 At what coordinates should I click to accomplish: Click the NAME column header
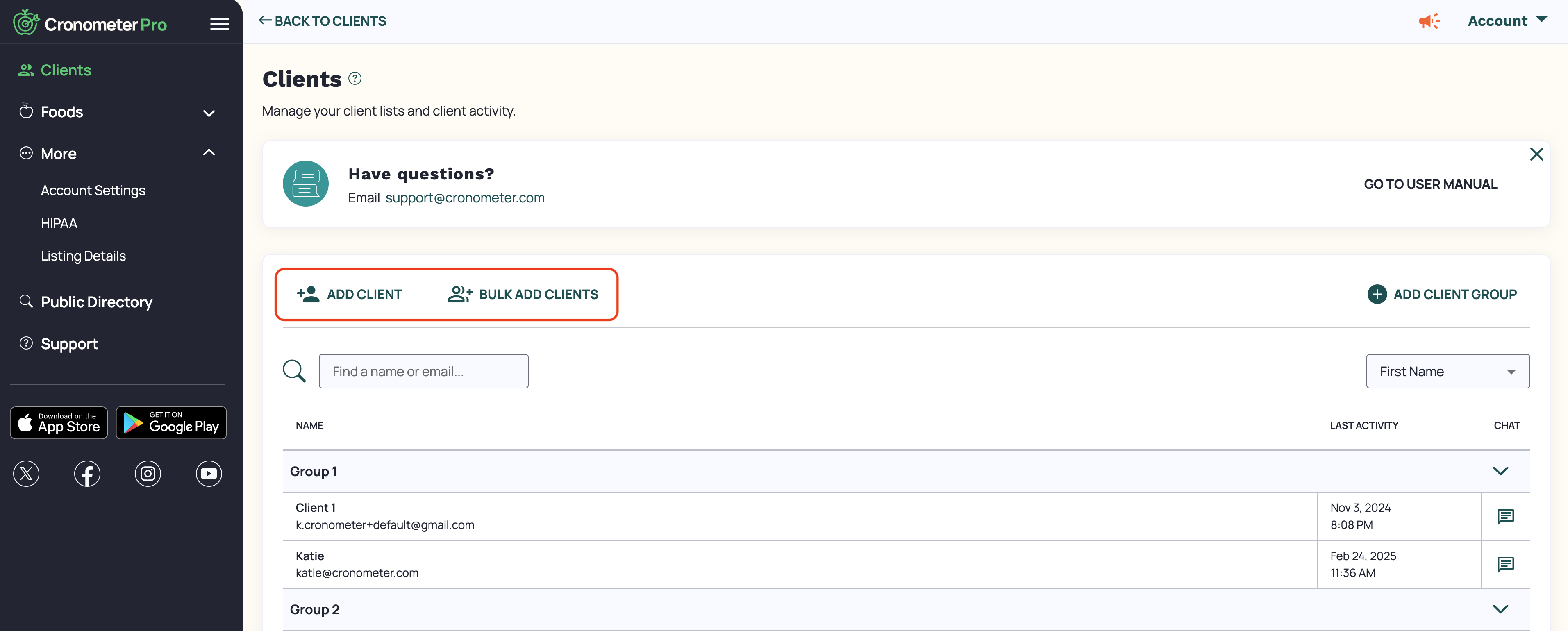[x=309, y=425]
